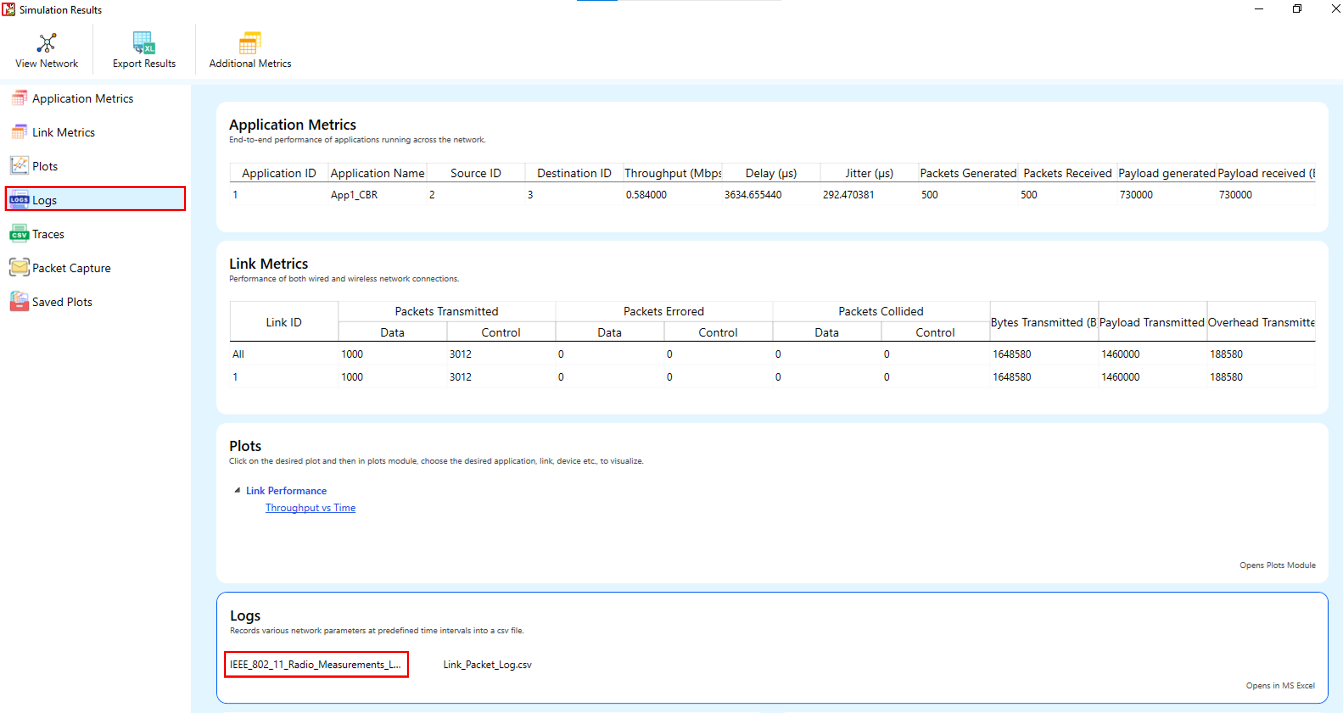Open the Throughput vs Time plot link
The image size is (1343, 713).
coord(310,508)
